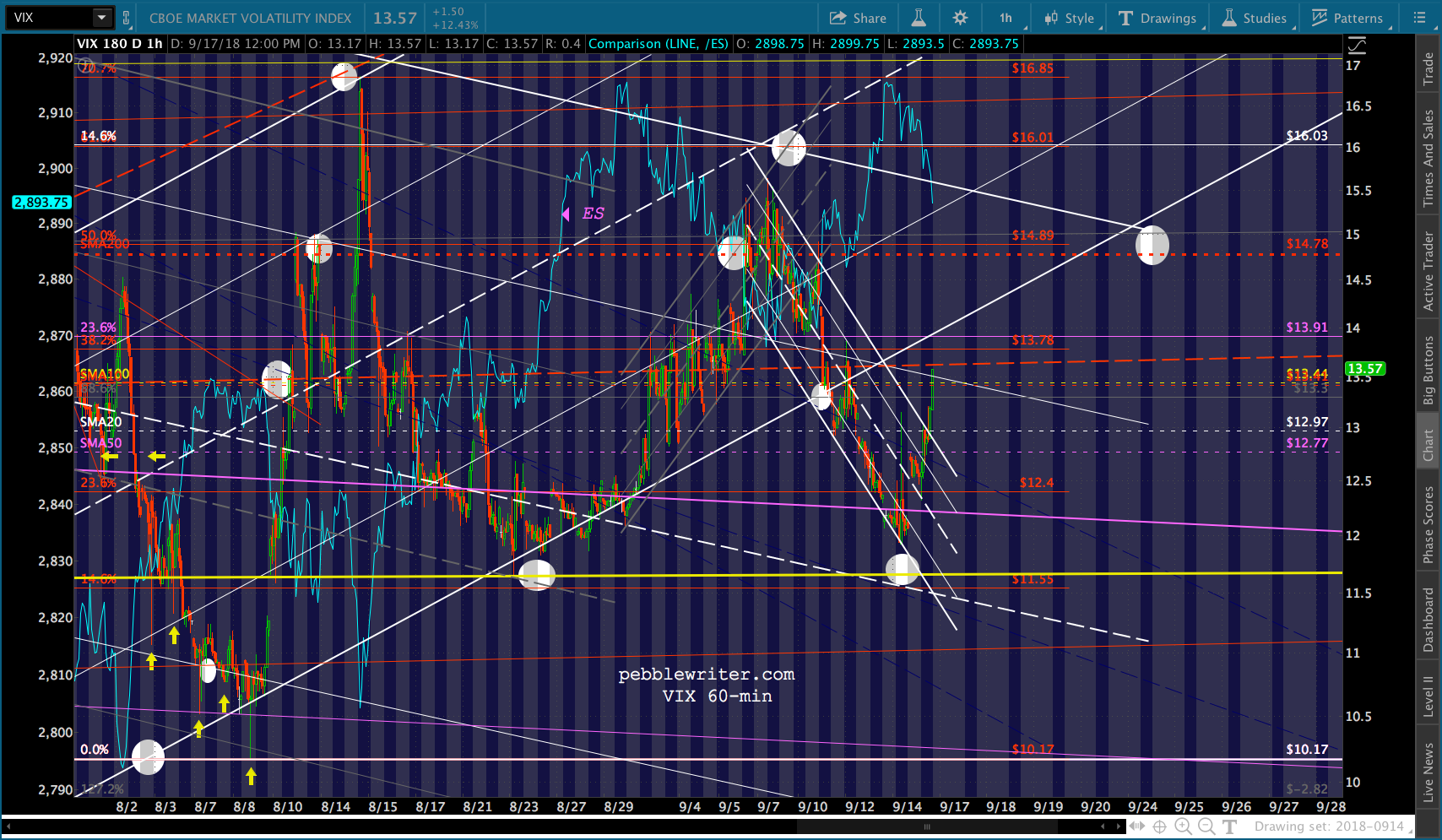
Task: Click the green 13.57 current price bubble
Action: coord(1364,368)
